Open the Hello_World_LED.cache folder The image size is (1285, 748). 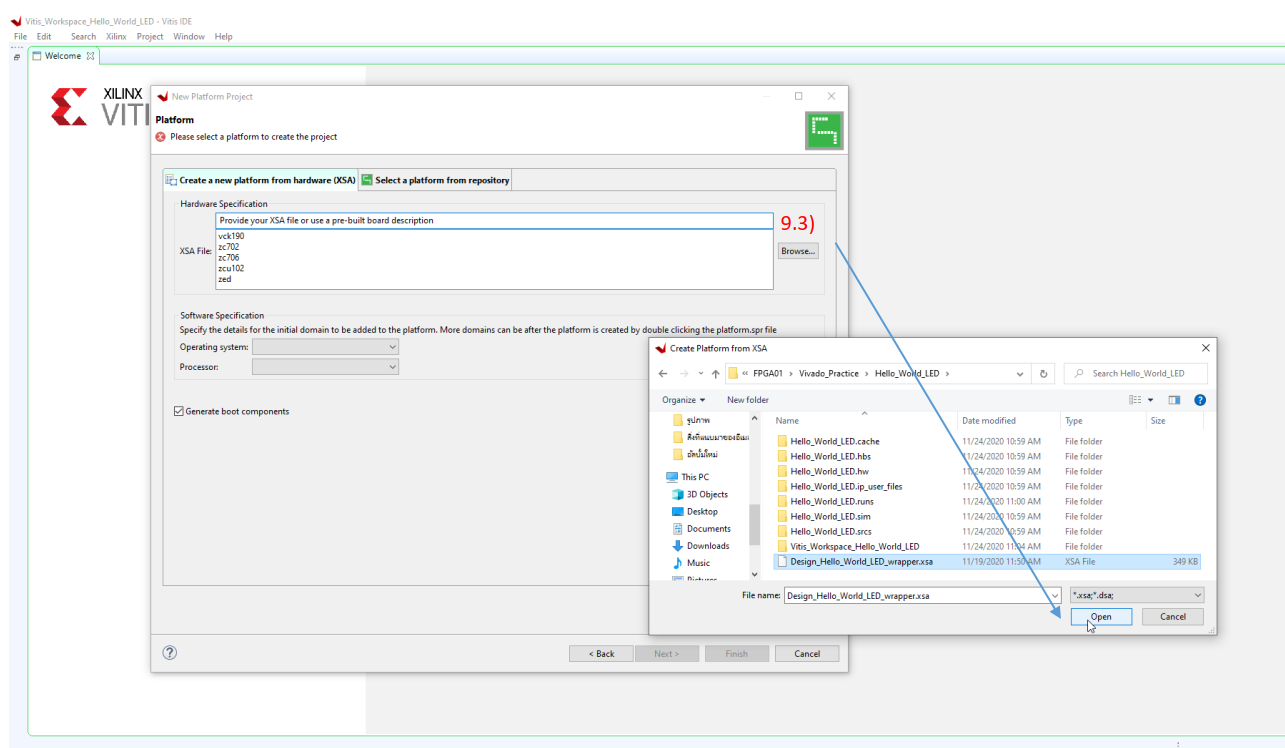[x=834, y=441]
